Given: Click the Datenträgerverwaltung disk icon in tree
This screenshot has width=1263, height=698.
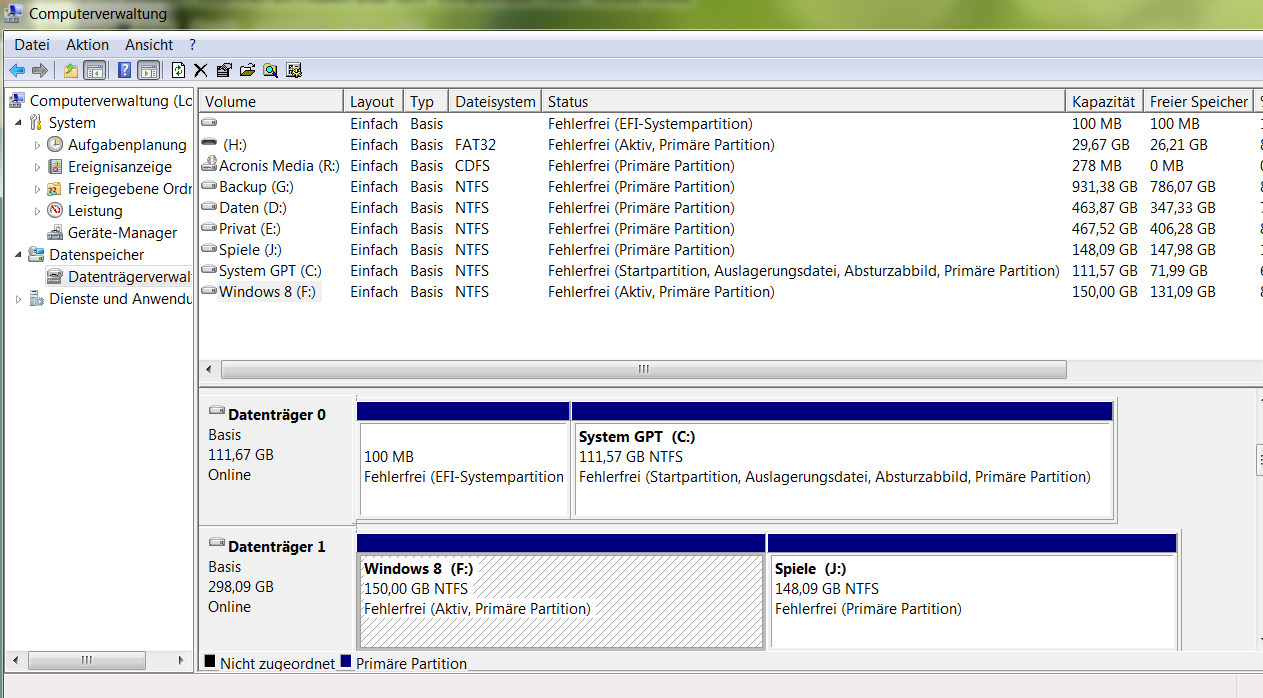Looking at the screenshot, I should pos(55,277).
